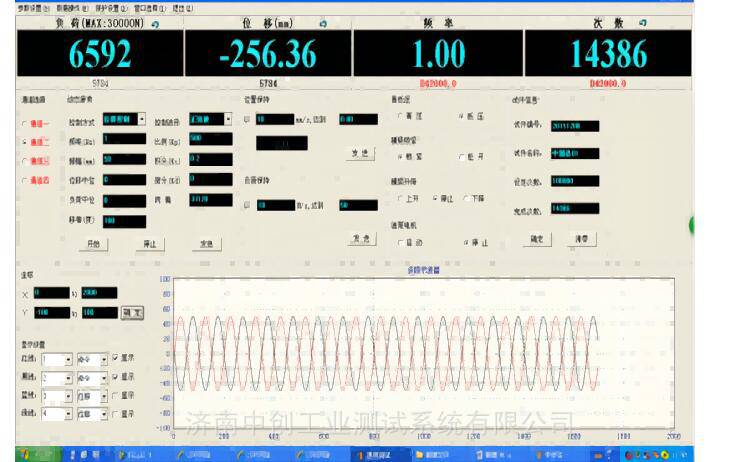Expand the control mode dropdown
This screenshot has height=462, width=752.
coord(141,119)
